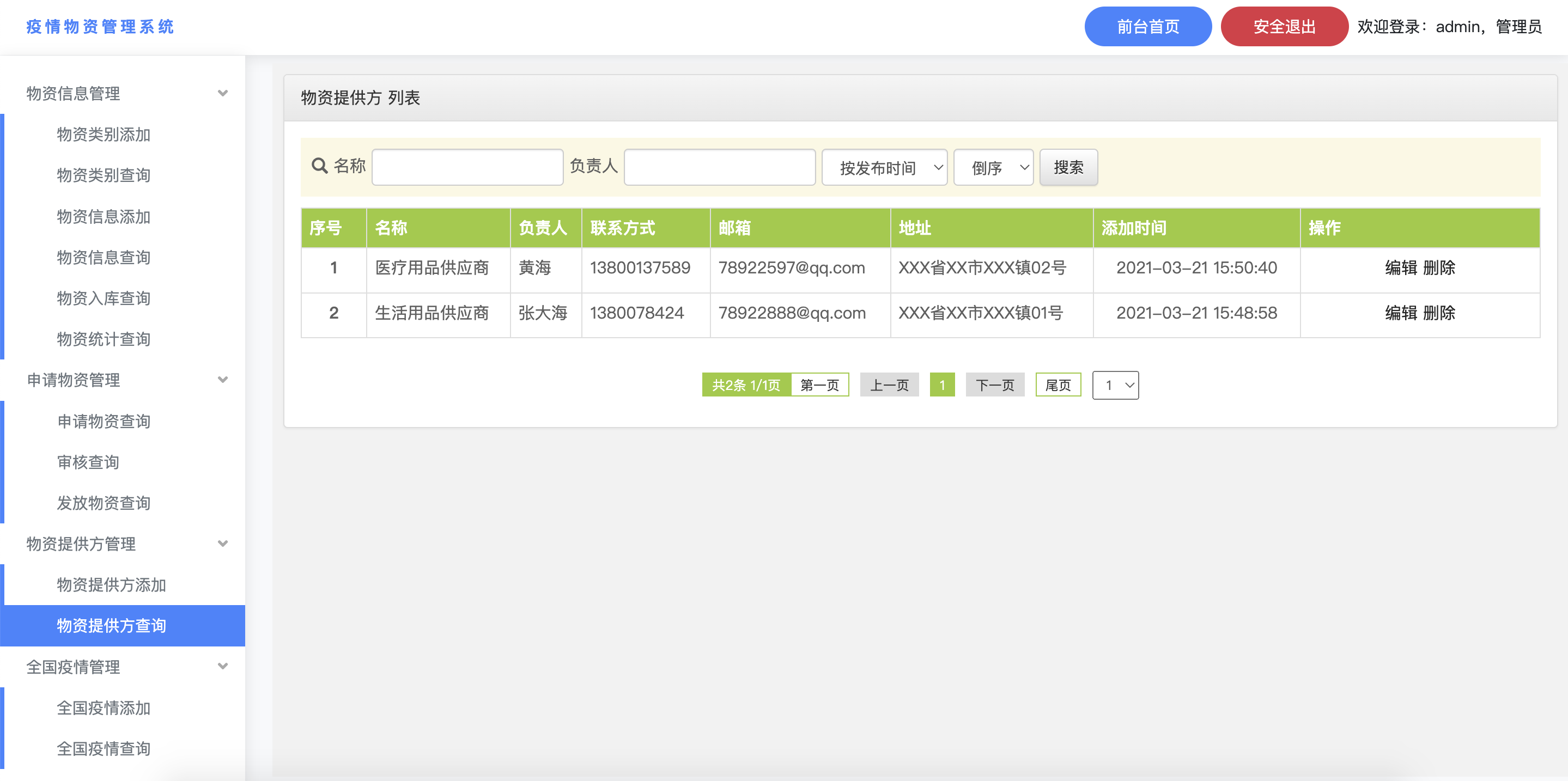Collapse the 物资提供方管理 menu chevron
The image size is (1568, 781).
point(223,543)
